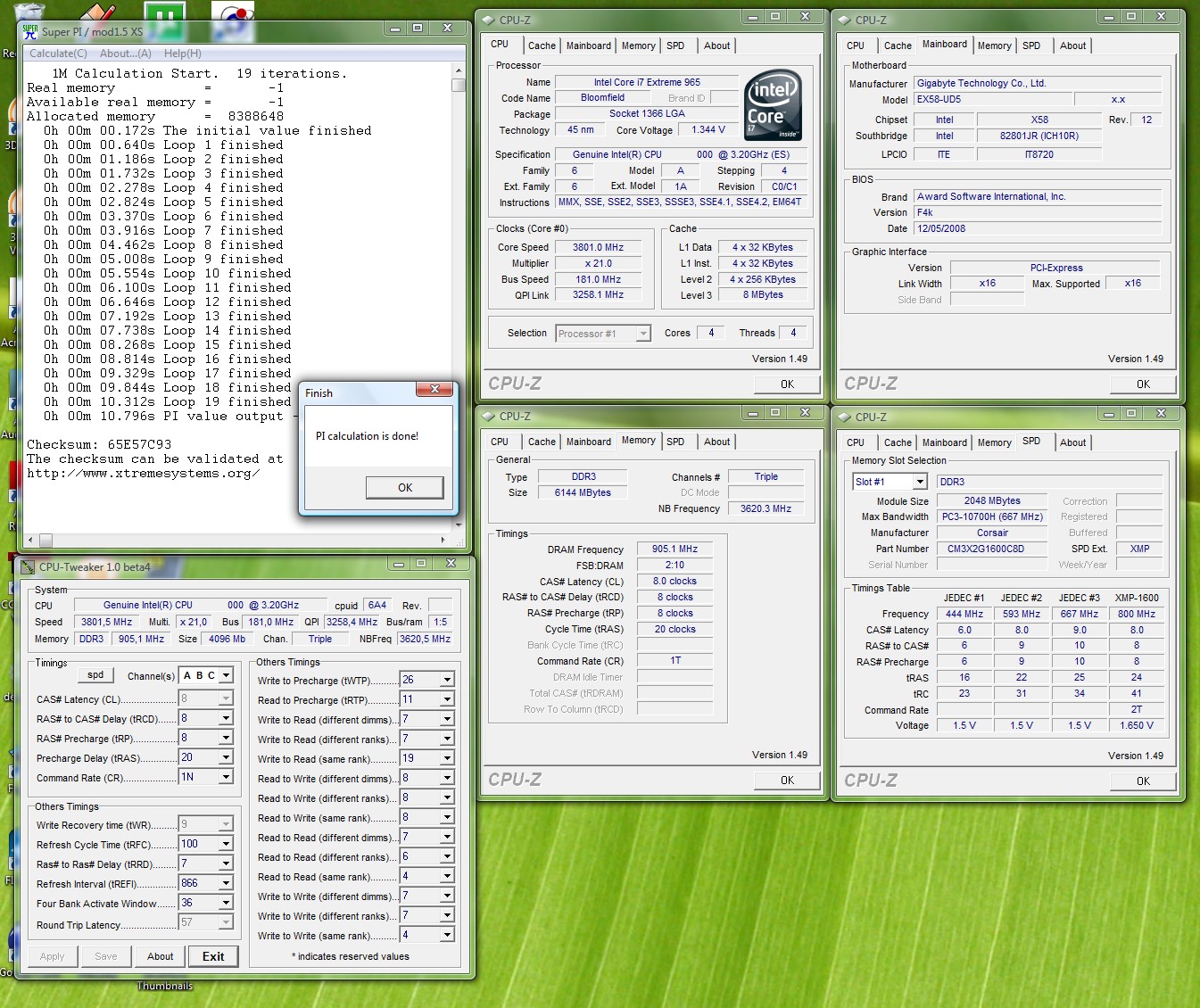Select the blue and red desktop icon
Screen dimensions: 1200x1008
click(x=232, y=12)
